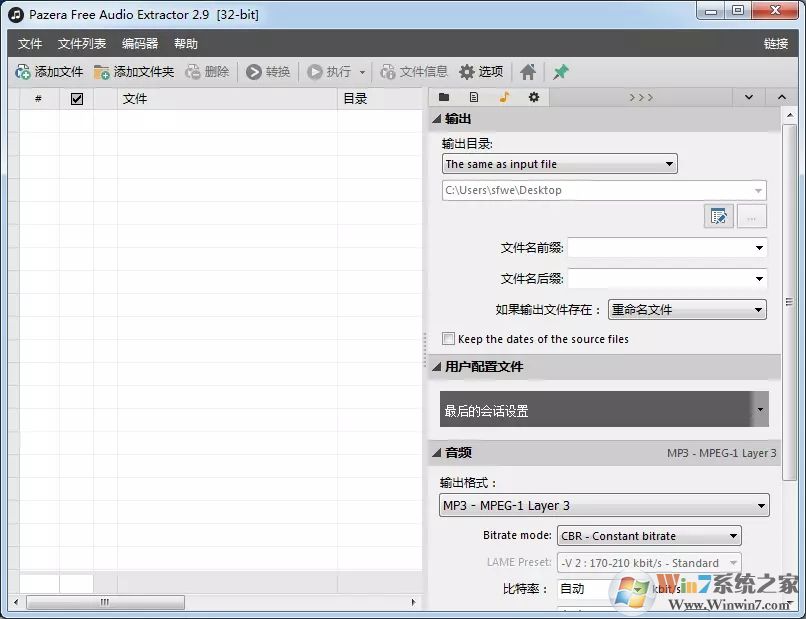806x619 pixels.
Task: Click the home icon on the toolbar
Action: pos(527,71)
